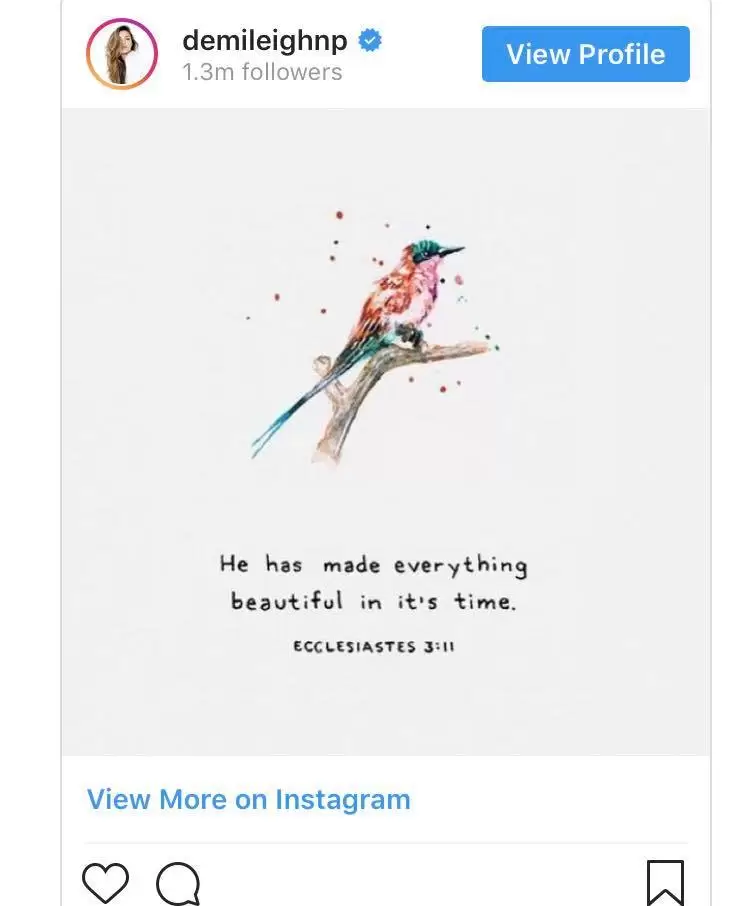Click the 'He has made everything' line
Viewport: 750px width, 906px height.
373,565
